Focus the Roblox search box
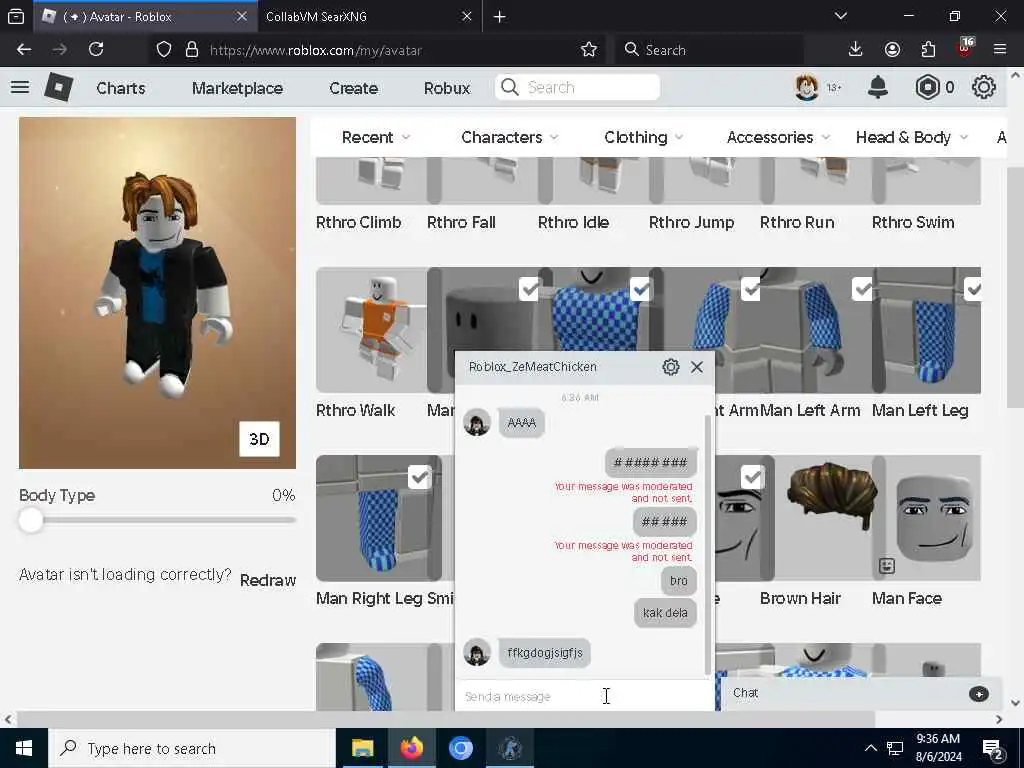The image size is (1024, 768). 577,87
